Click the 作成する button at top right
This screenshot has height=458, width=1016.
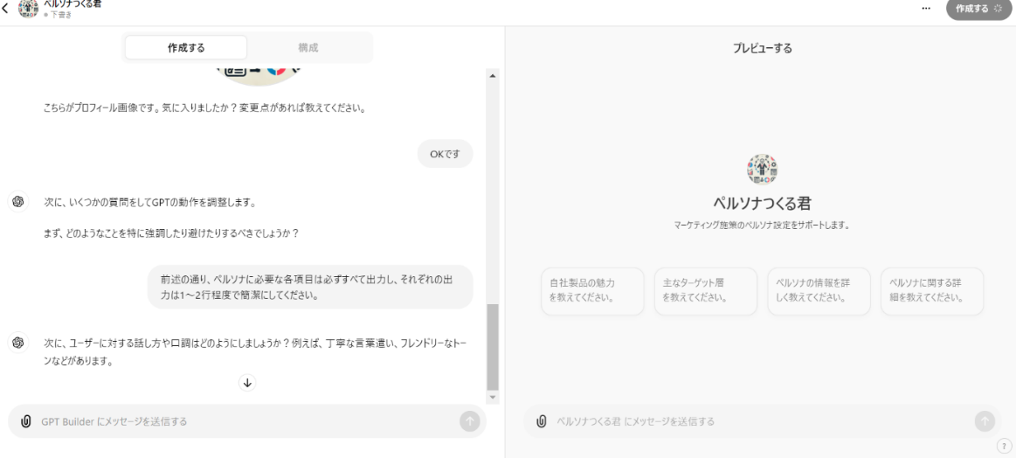[978, 8]
